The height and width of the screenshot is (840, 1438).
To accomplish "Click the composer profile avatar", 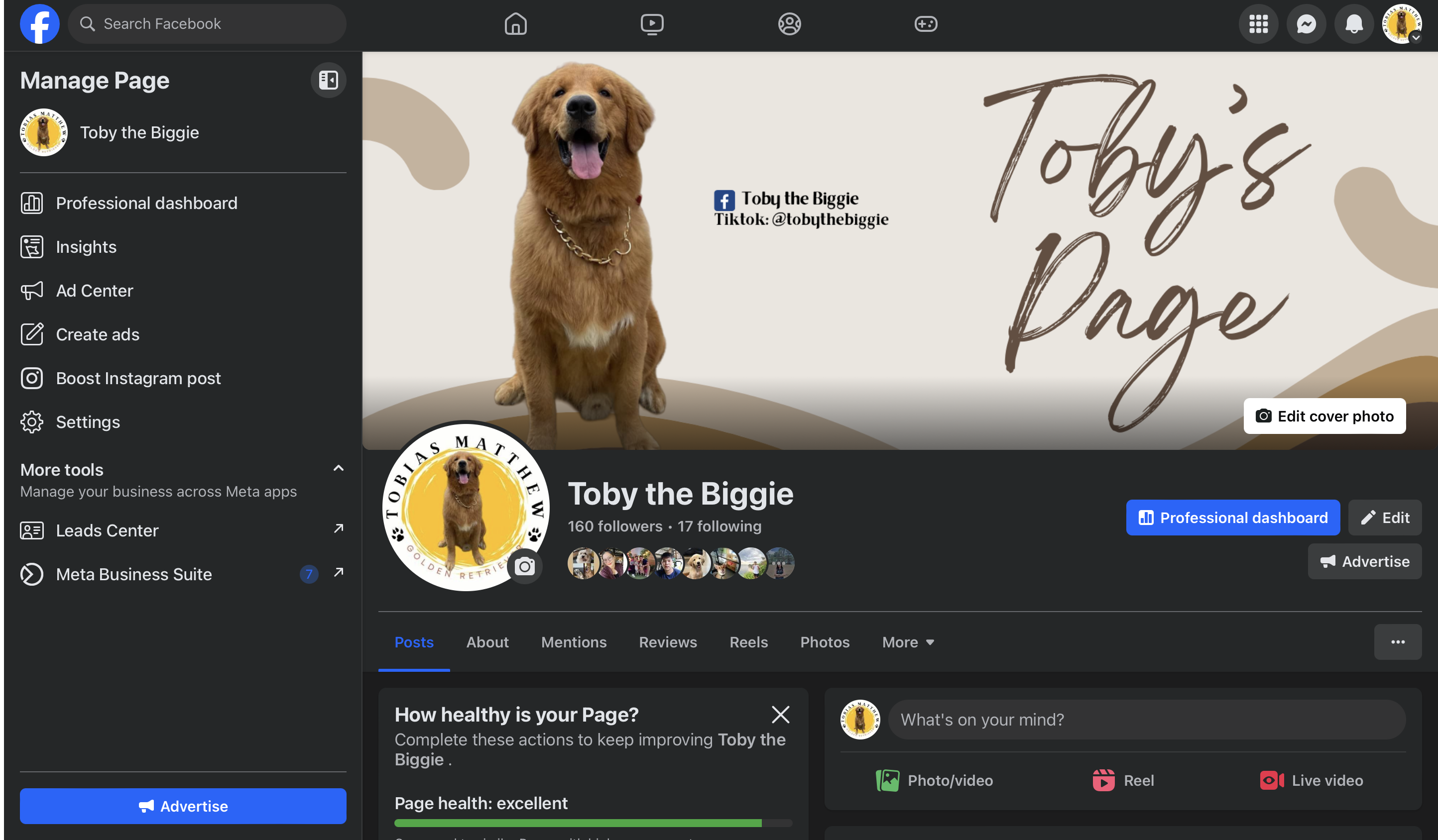I will pyautogui.click(x=860, y=720).
